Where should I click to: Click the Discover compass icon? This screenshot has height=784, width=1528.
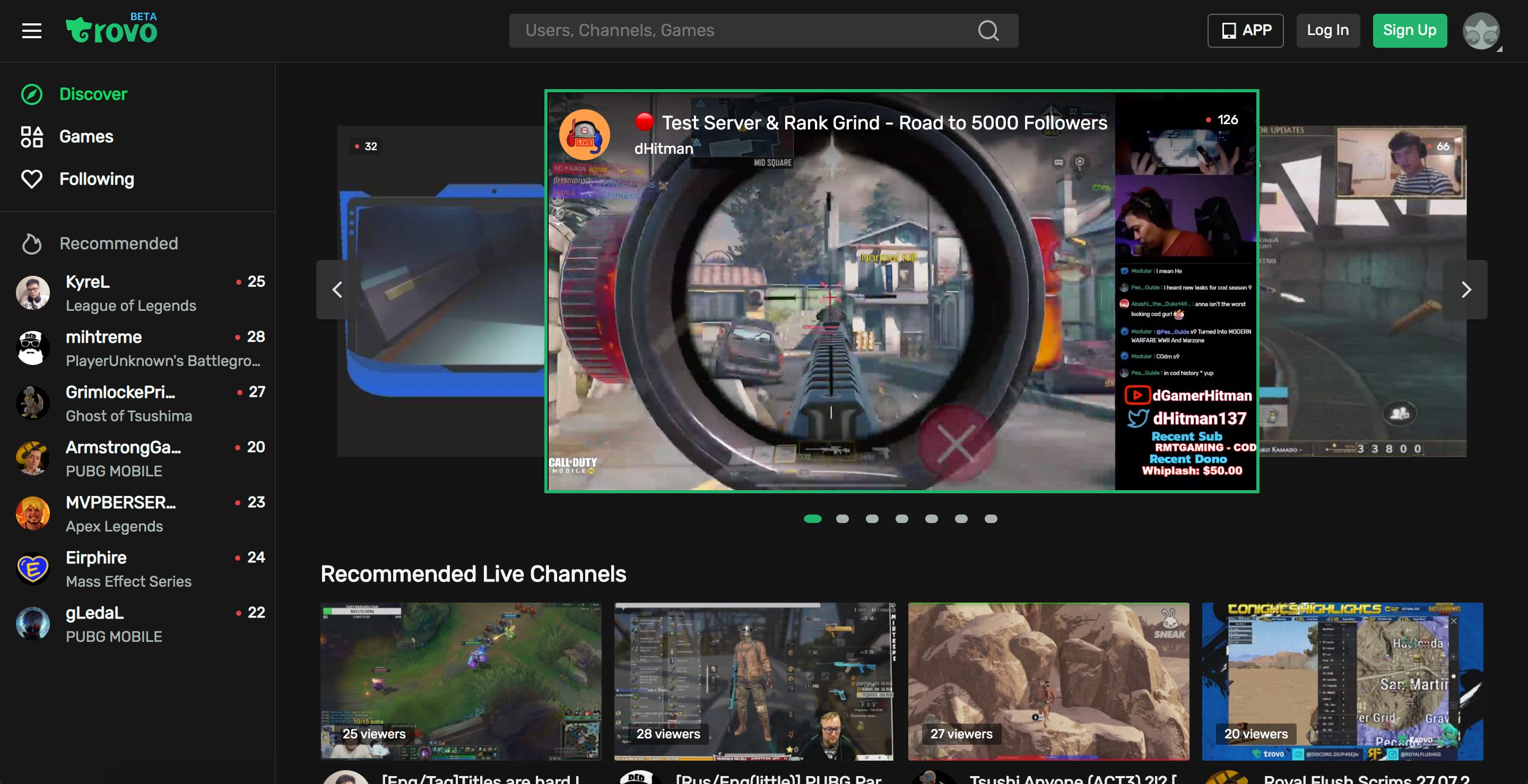pos(31,94)
